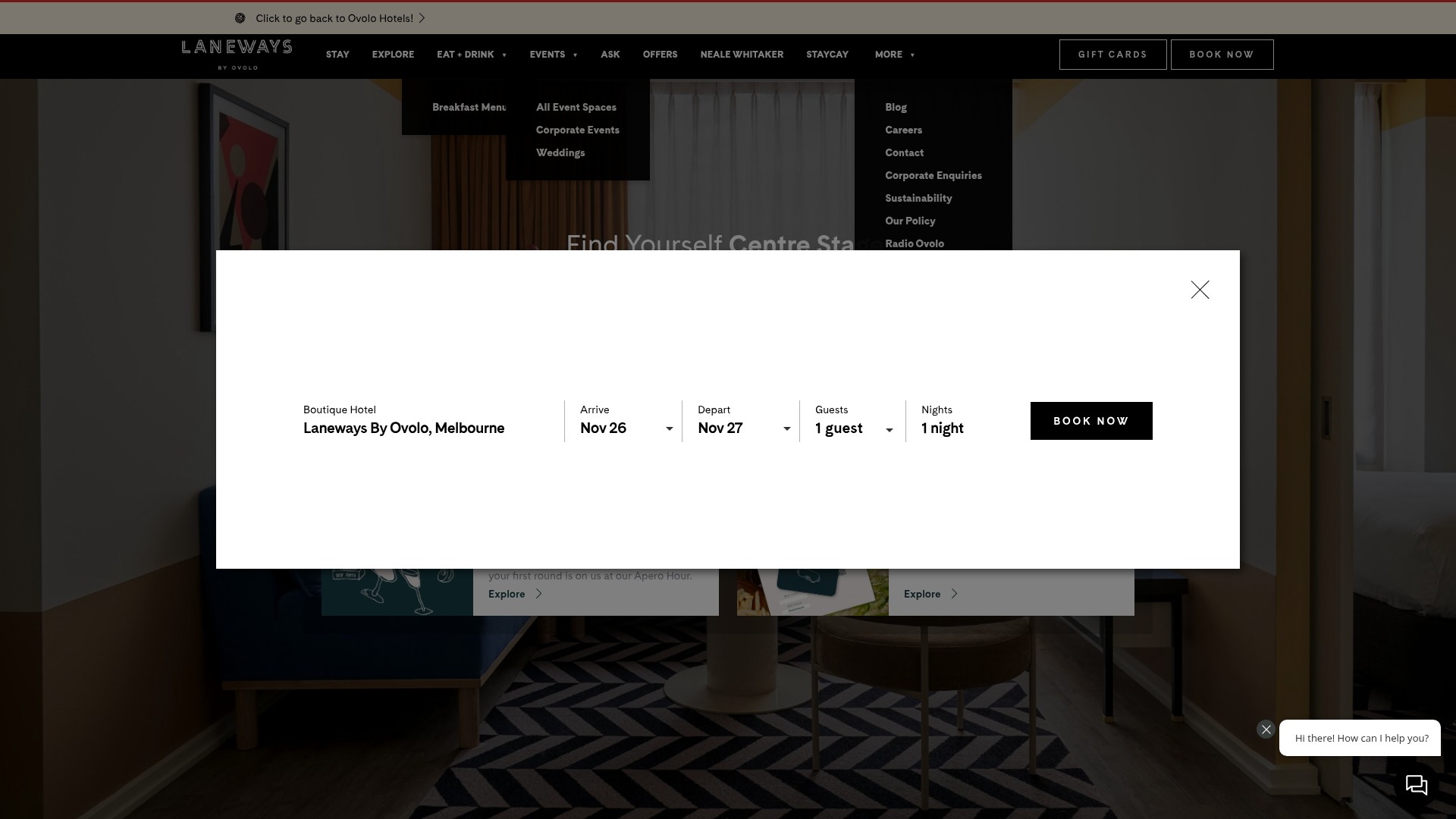Screen dimensions: 1456x819
Task: Click the black Book Now button in modal
Action: point(1091,421)
